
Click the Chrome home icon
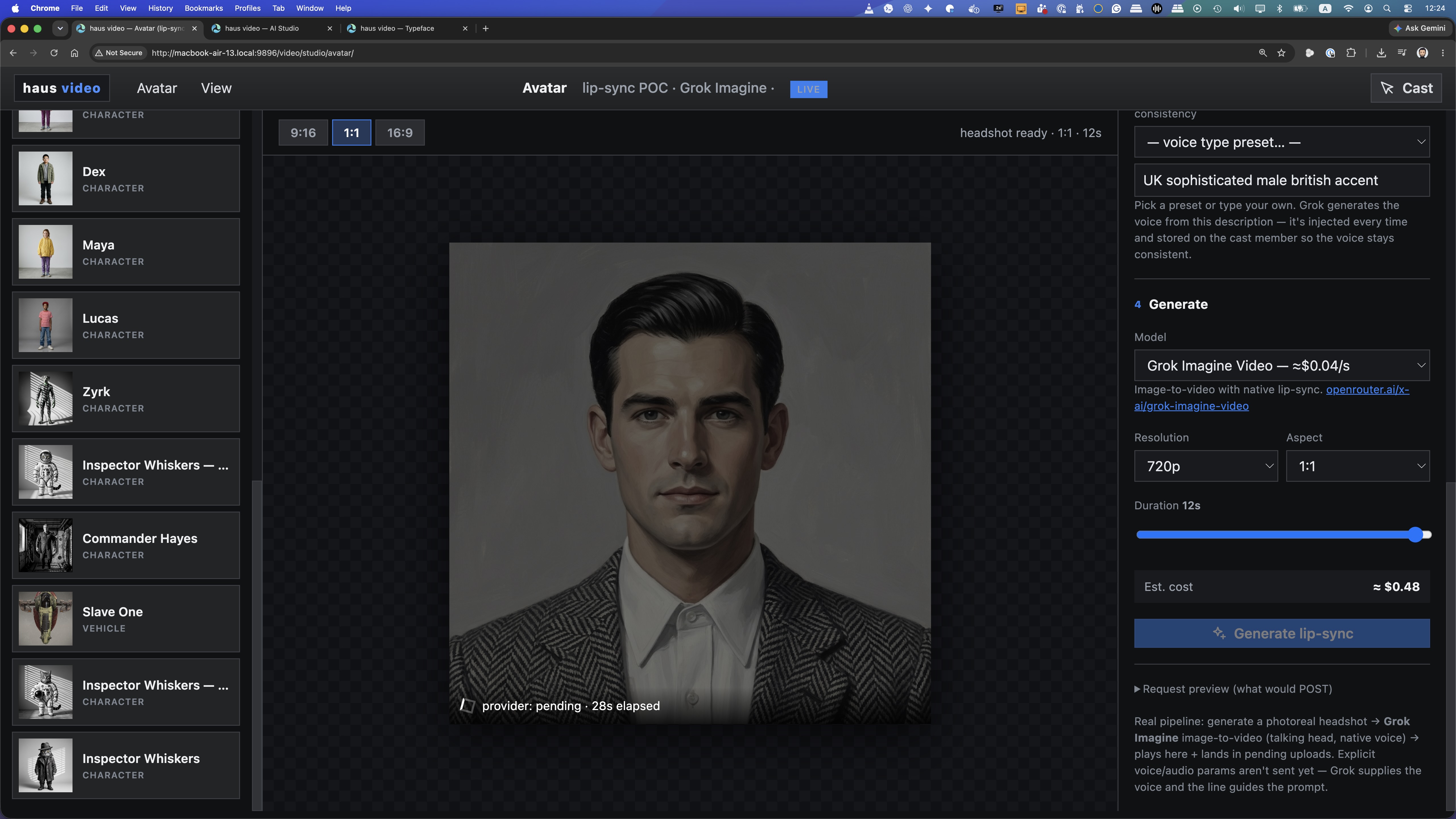(x=74, y=53)
